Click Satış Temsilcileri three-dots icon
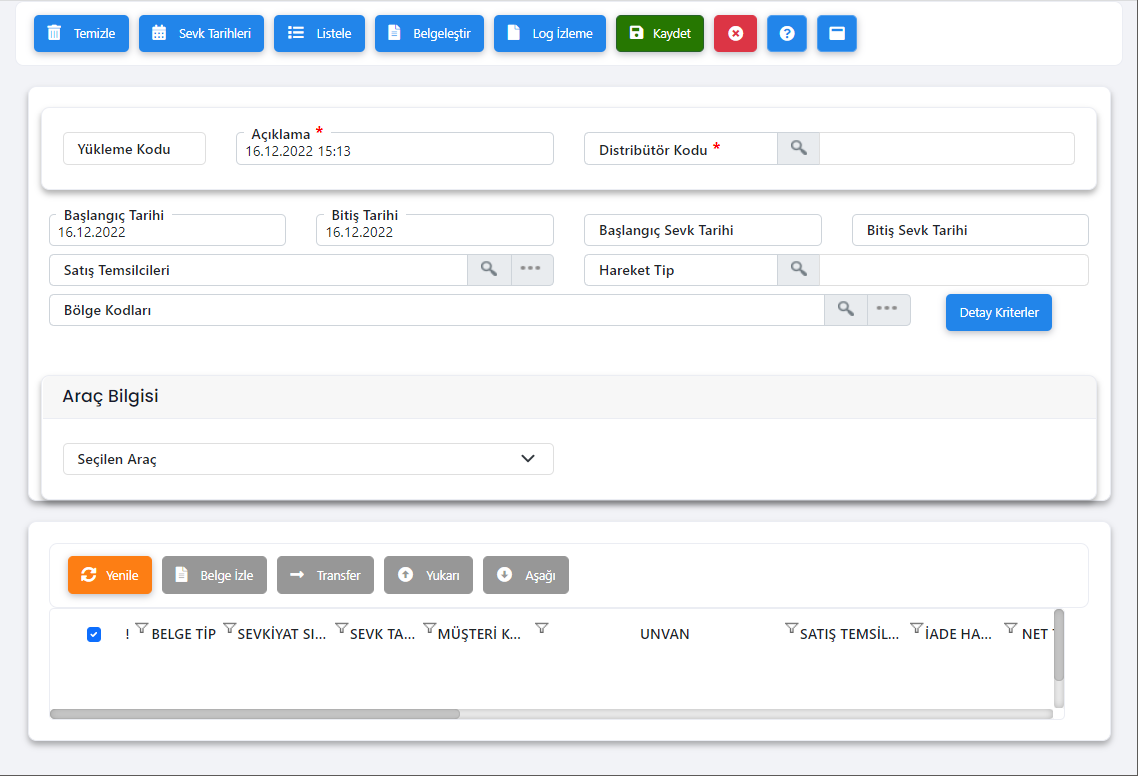 532,270
